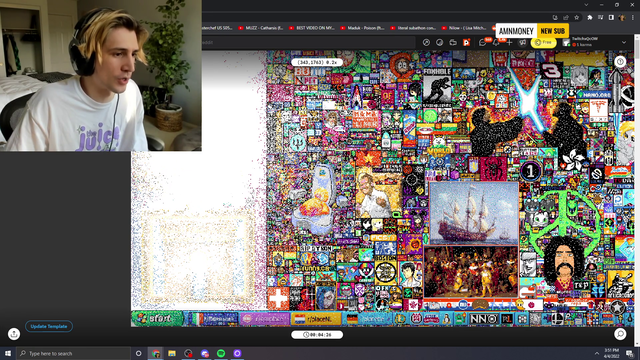
Task: Click the share/upload circle icon
Action: pos(14,334)
